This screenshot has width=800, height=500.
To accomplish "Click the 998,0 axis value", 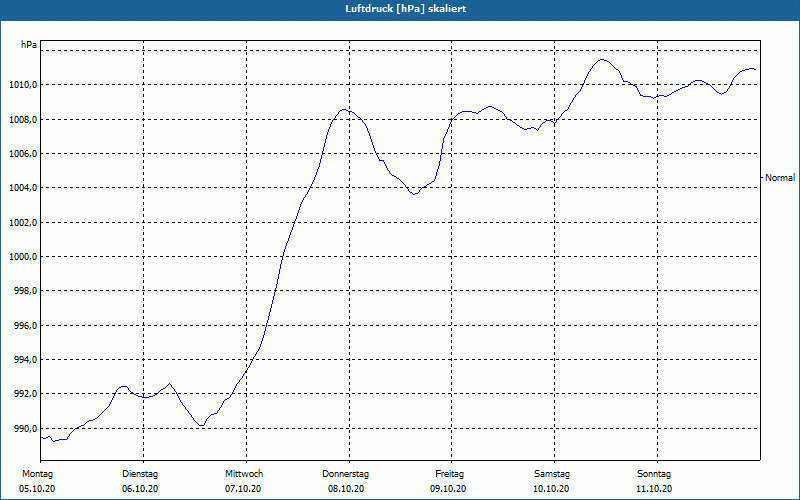I will 25,291.
